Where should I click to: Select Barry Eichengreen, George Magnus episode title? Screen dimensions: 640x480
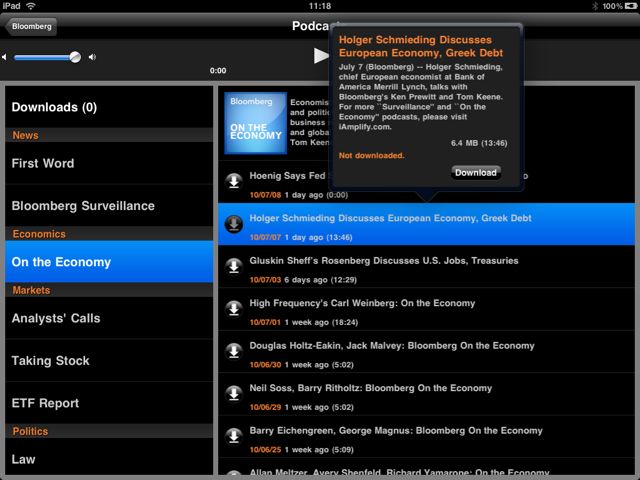tap(396, 431)
